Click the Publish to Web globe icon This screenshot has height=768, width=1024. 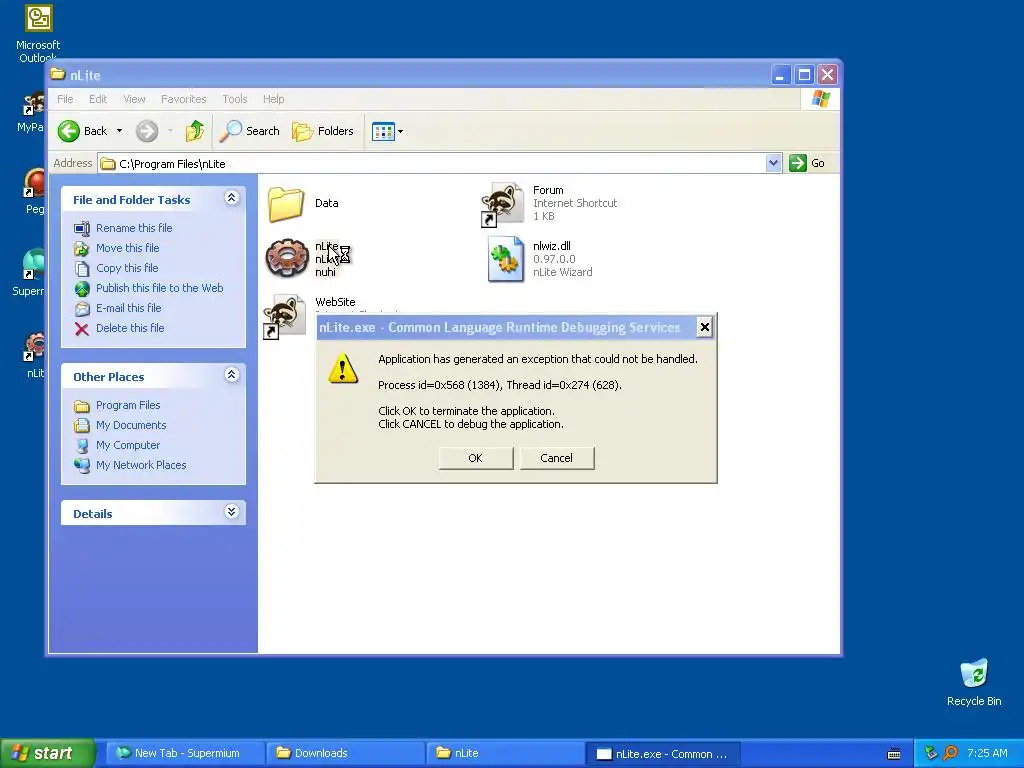(82, 288)
